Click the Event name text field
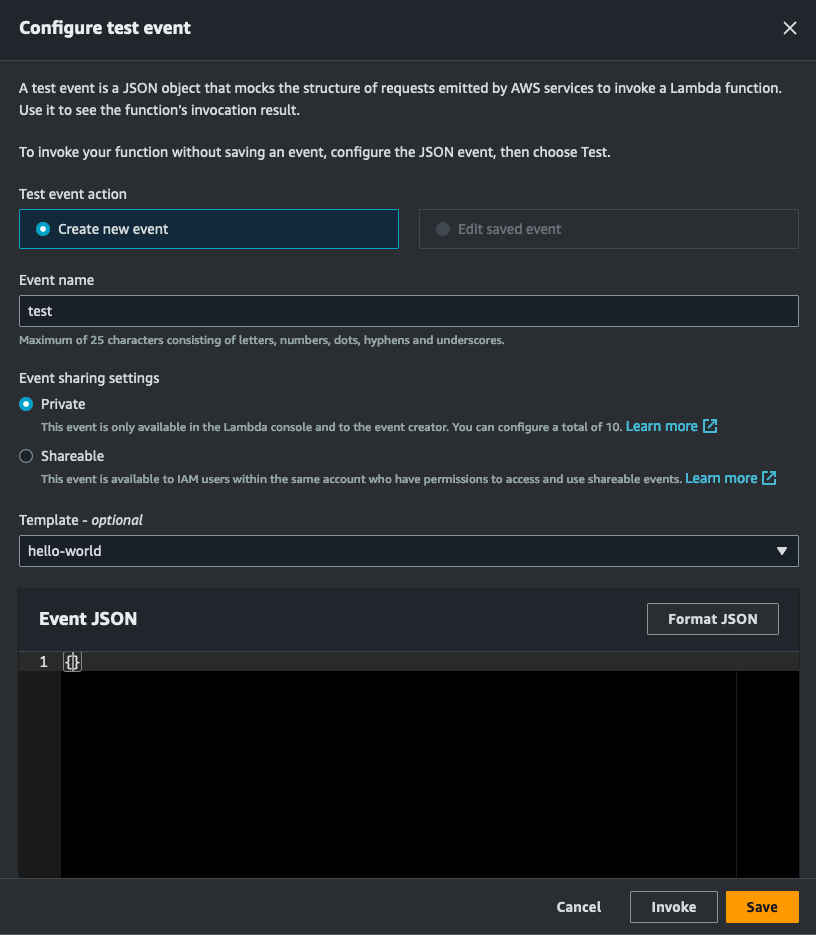 tap(408, 311)
